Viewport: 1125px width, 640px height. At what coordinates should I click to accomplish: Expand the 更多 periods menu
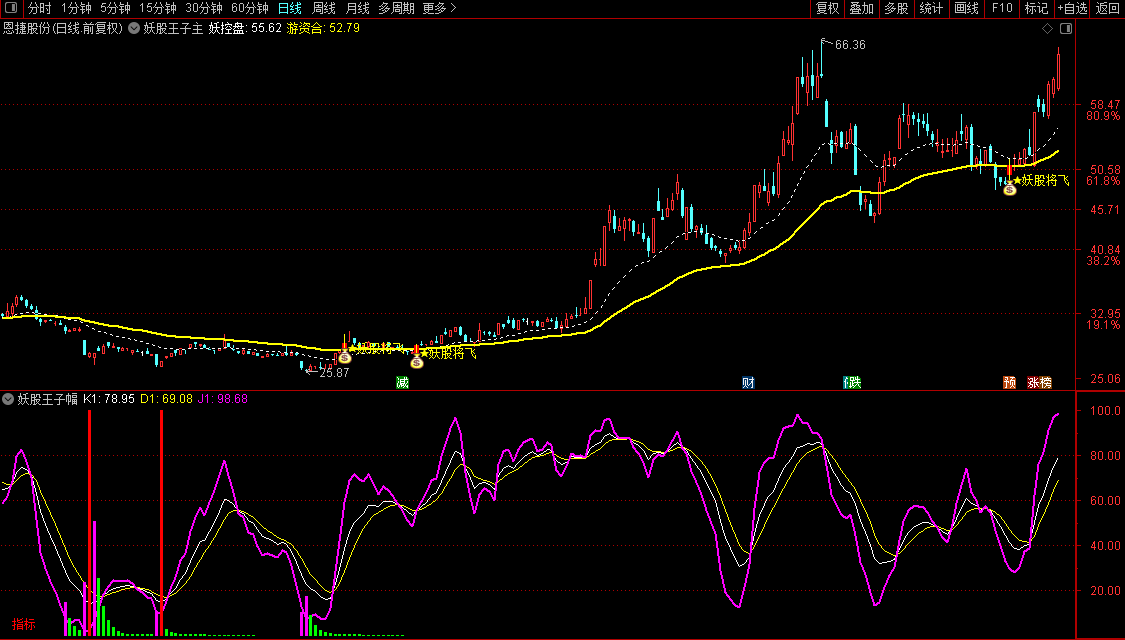(x=439, y=9)
